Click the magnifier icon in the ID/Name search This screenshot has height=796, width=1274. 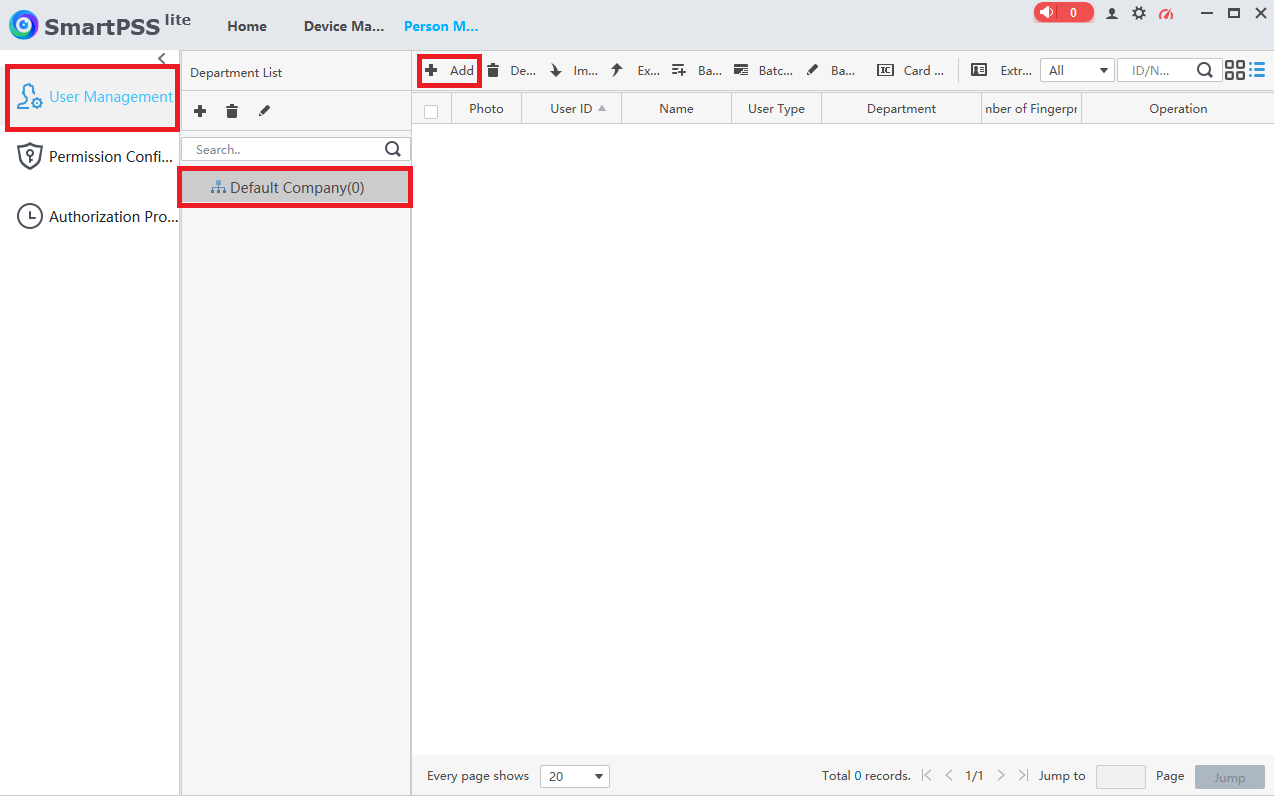[x=1205, y=71]
